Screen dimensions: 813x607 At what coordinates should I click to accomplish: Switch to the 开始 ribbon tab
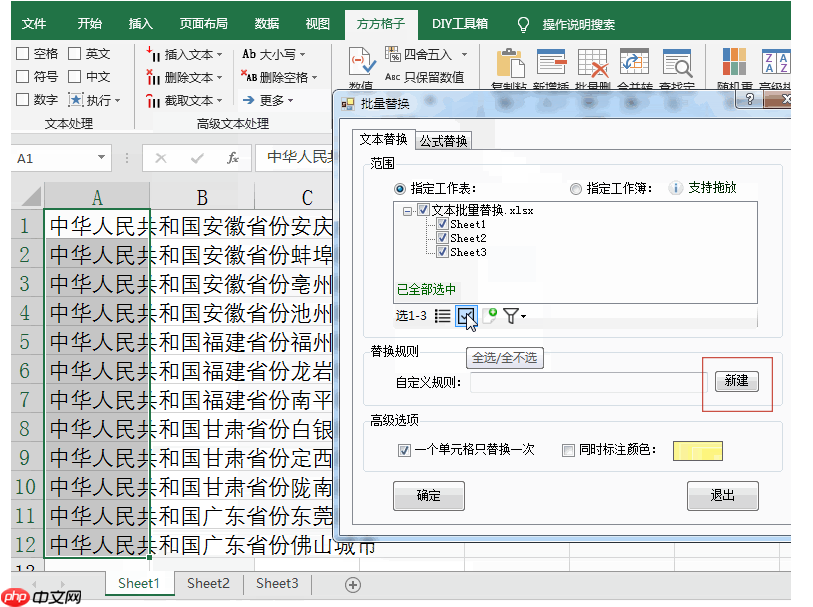tap(89, 24)
